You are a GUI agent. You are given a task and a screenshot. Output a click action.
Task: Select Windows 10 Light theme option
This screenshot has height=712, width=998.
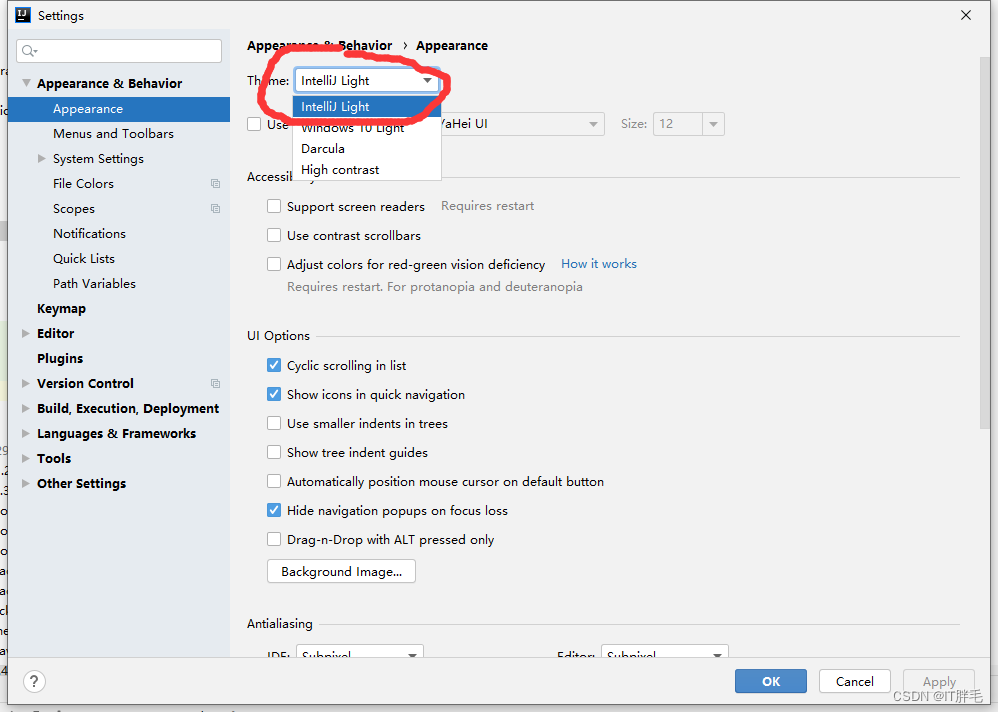tap(367, 128)
